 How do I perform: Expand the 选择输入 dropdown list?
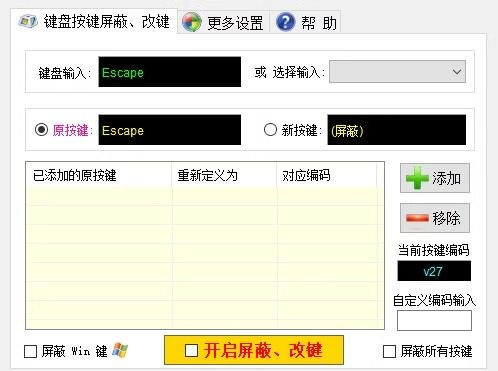click(397, 72)
